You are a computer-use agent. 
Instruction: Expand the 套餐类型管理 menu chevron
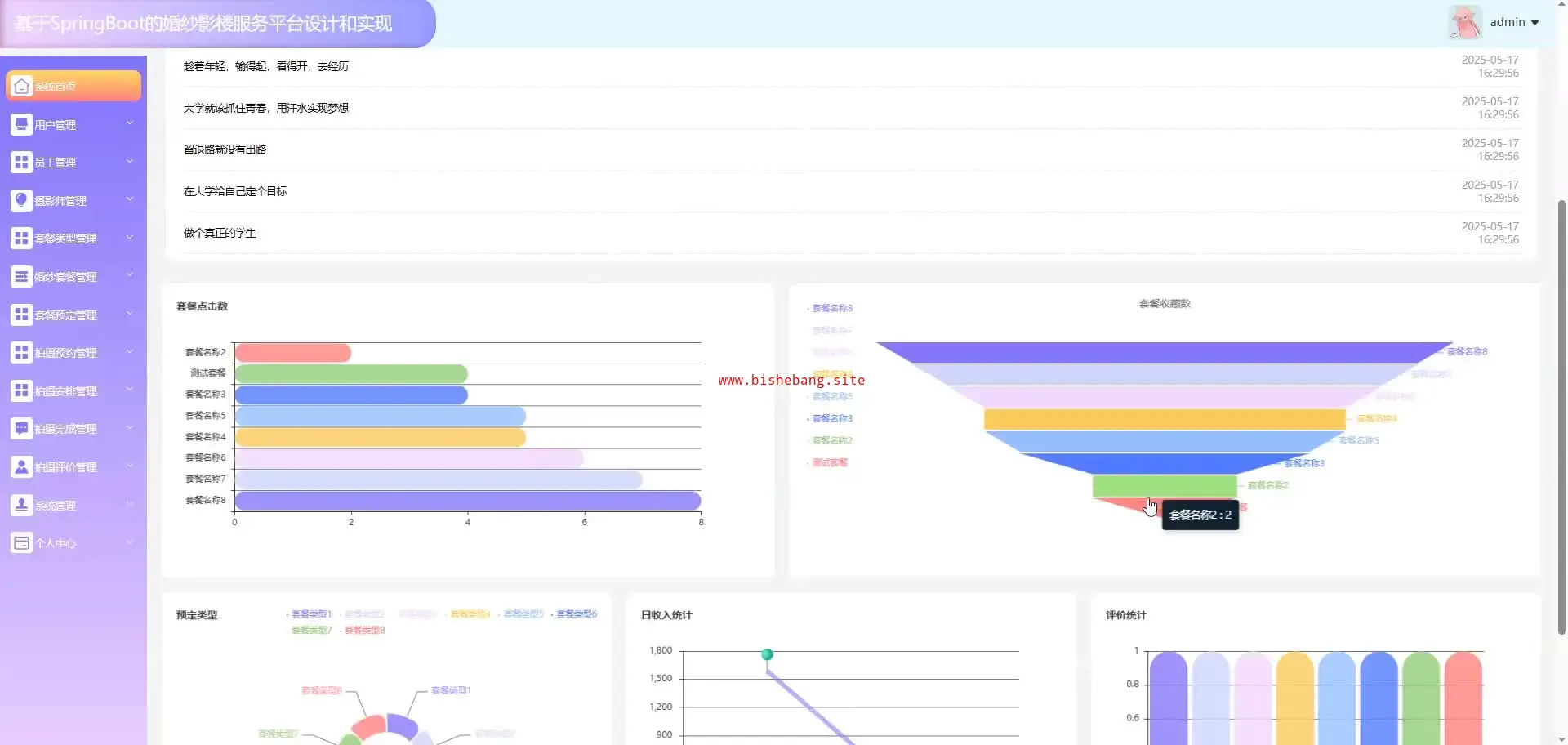[130, 238]
